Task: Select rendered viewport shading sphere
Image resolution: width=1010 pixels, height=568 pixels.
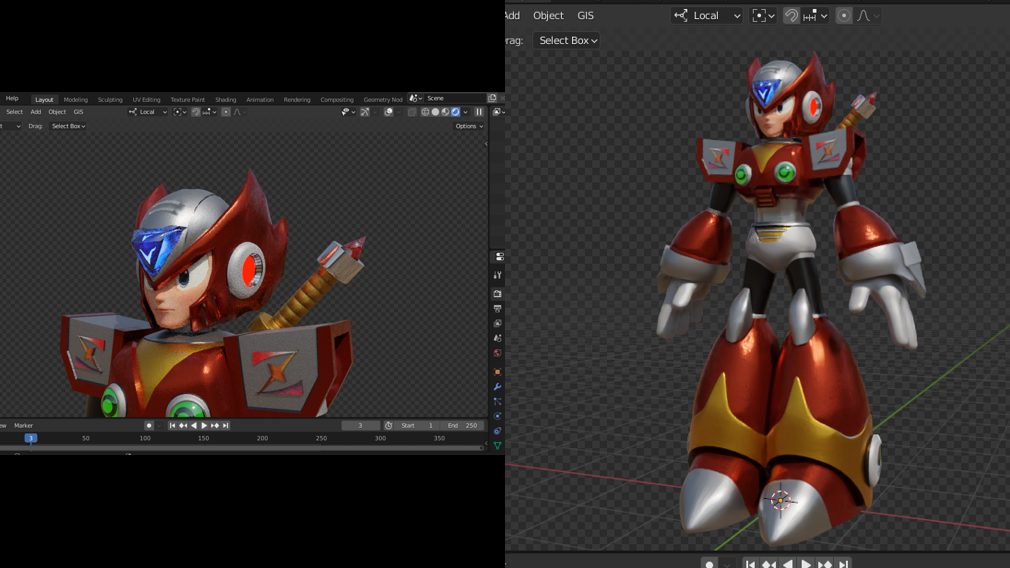Action: coord(455,112)
